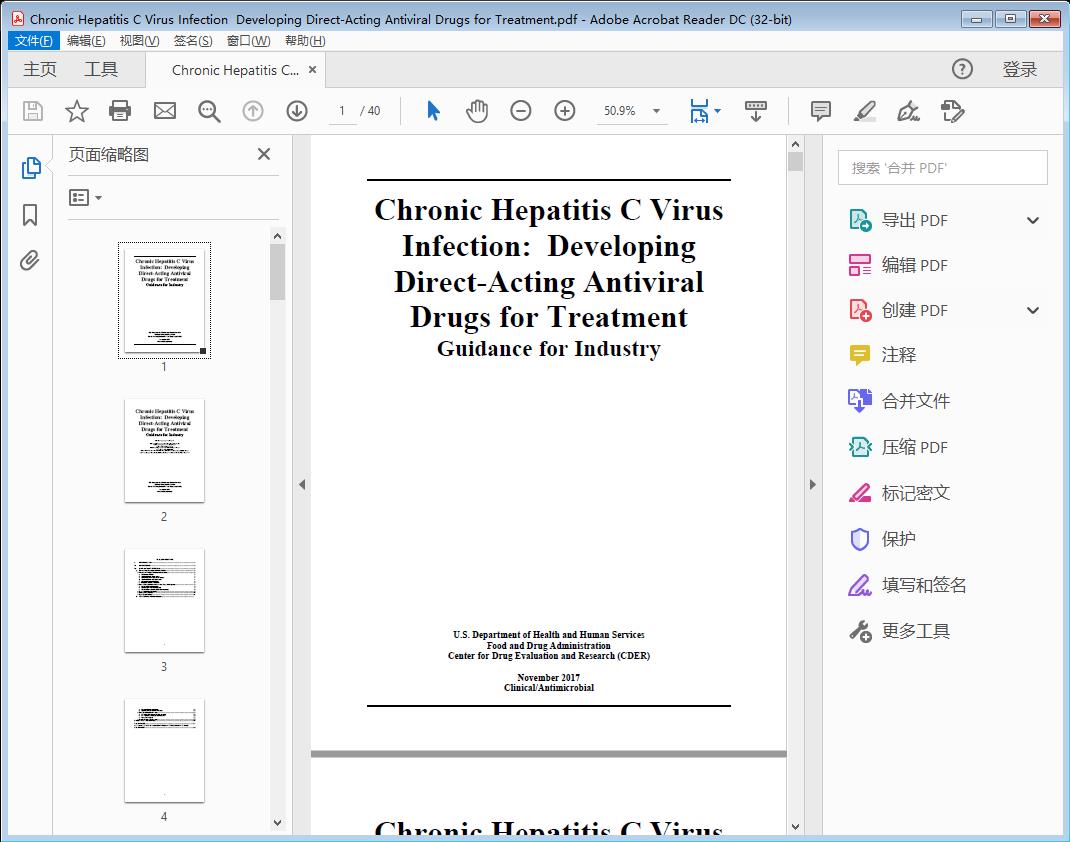The width and height of the screenshot is (1070, 842).
Task: Switch to the 主页 tab
Action: point(40,69)
